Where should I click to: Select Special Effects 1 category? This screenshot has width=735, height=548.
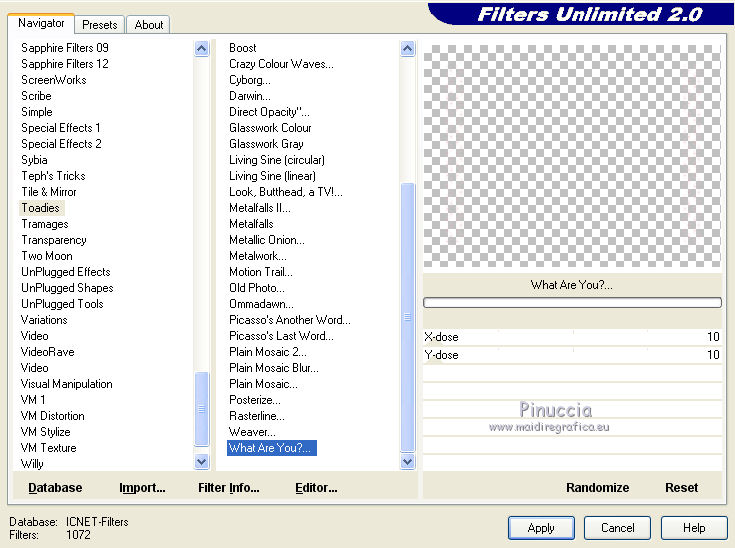point(61,128)
